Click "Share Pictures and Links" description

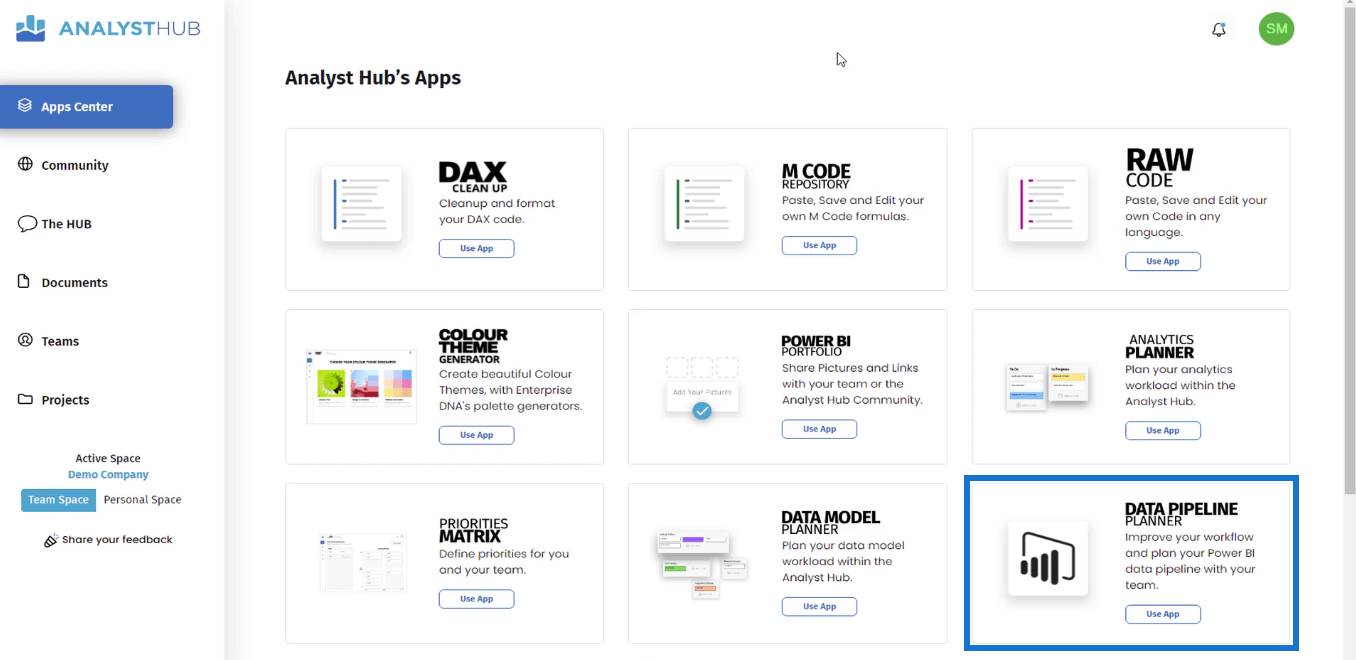852,384
